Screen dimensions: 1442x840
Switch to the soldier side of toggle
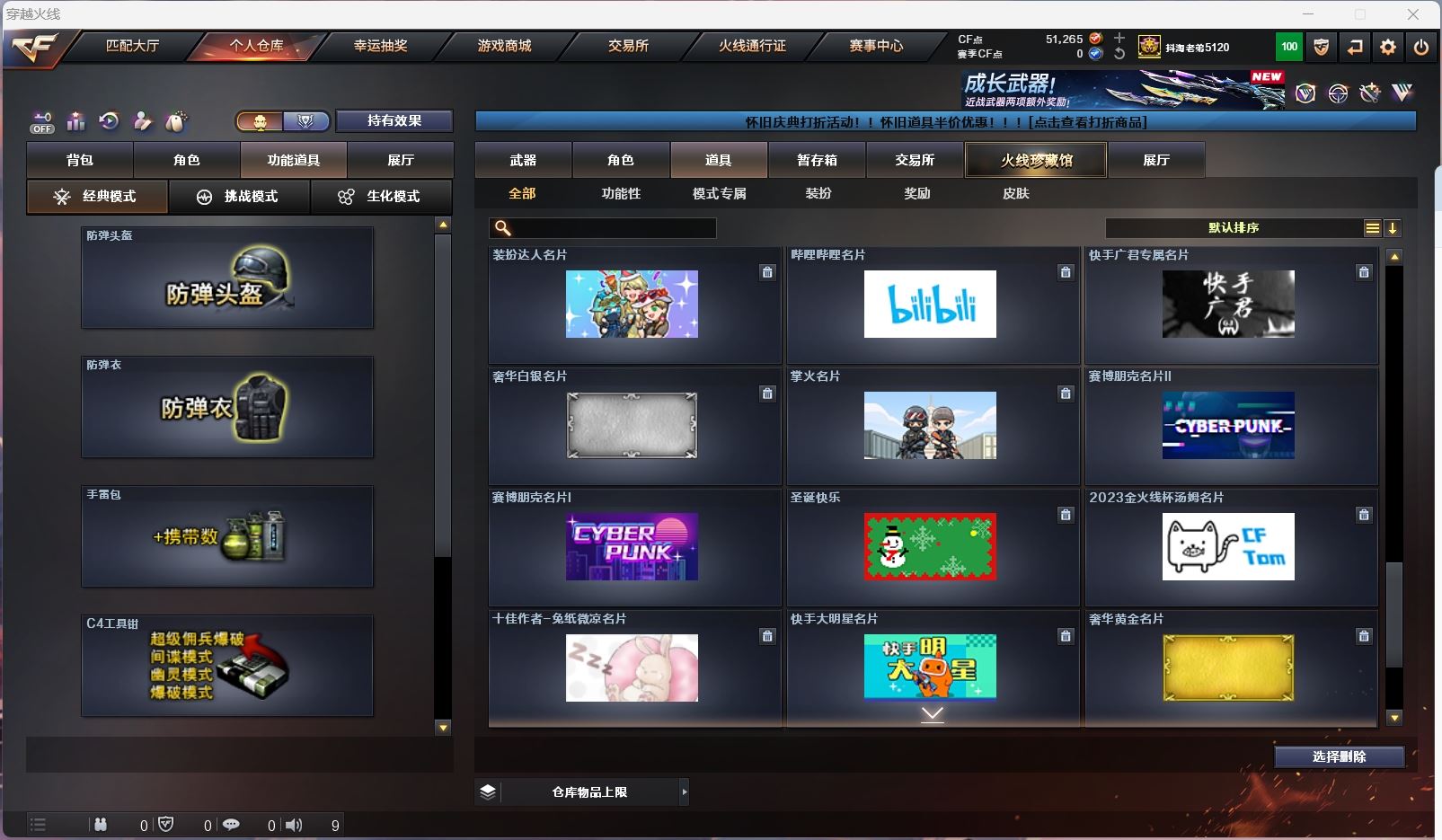point(260,121)
